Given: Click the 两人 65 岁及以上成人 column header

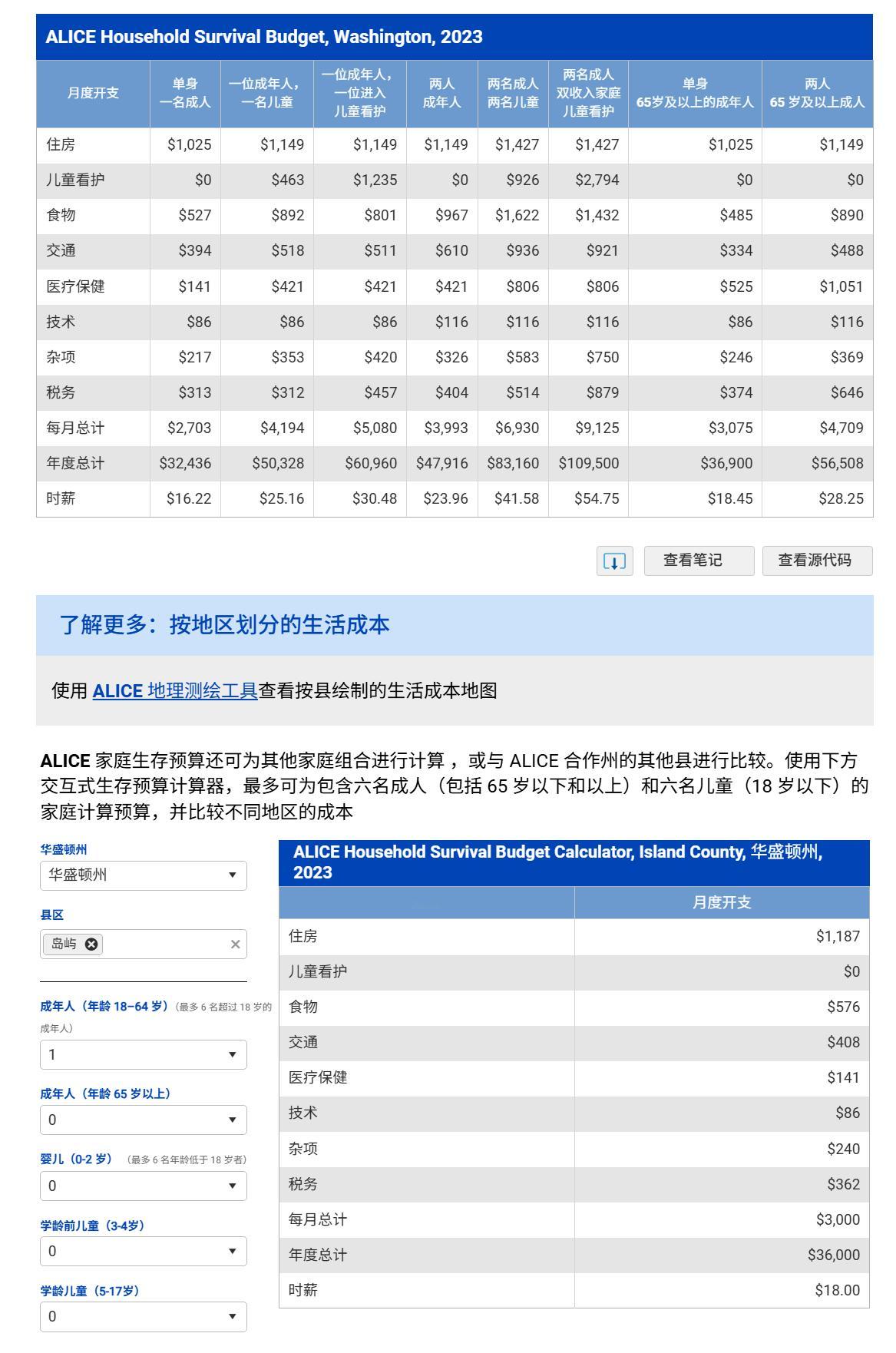Looking at the screenshot, I should pos(817,93).
